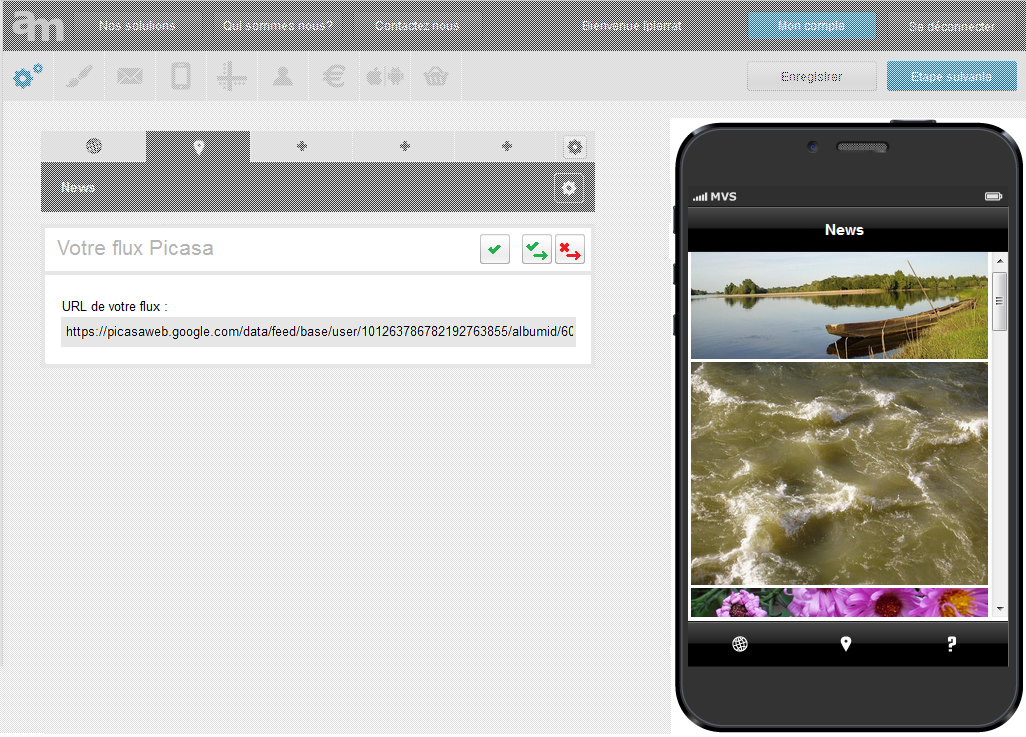This screenshot has width=1026, height=737.
Task: Click the Picasa feed URL field
Action: point(318,332)
